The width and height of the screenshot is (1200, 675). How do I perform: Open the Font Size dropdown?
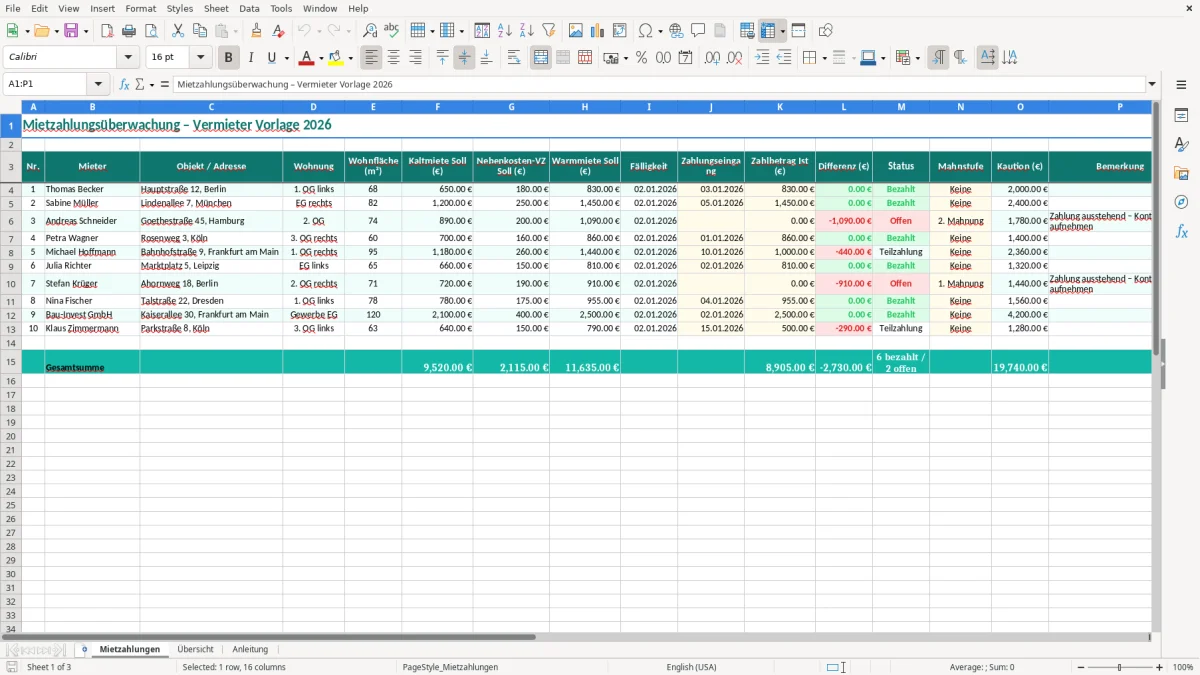pyautogui.click(x=200, y=58)
